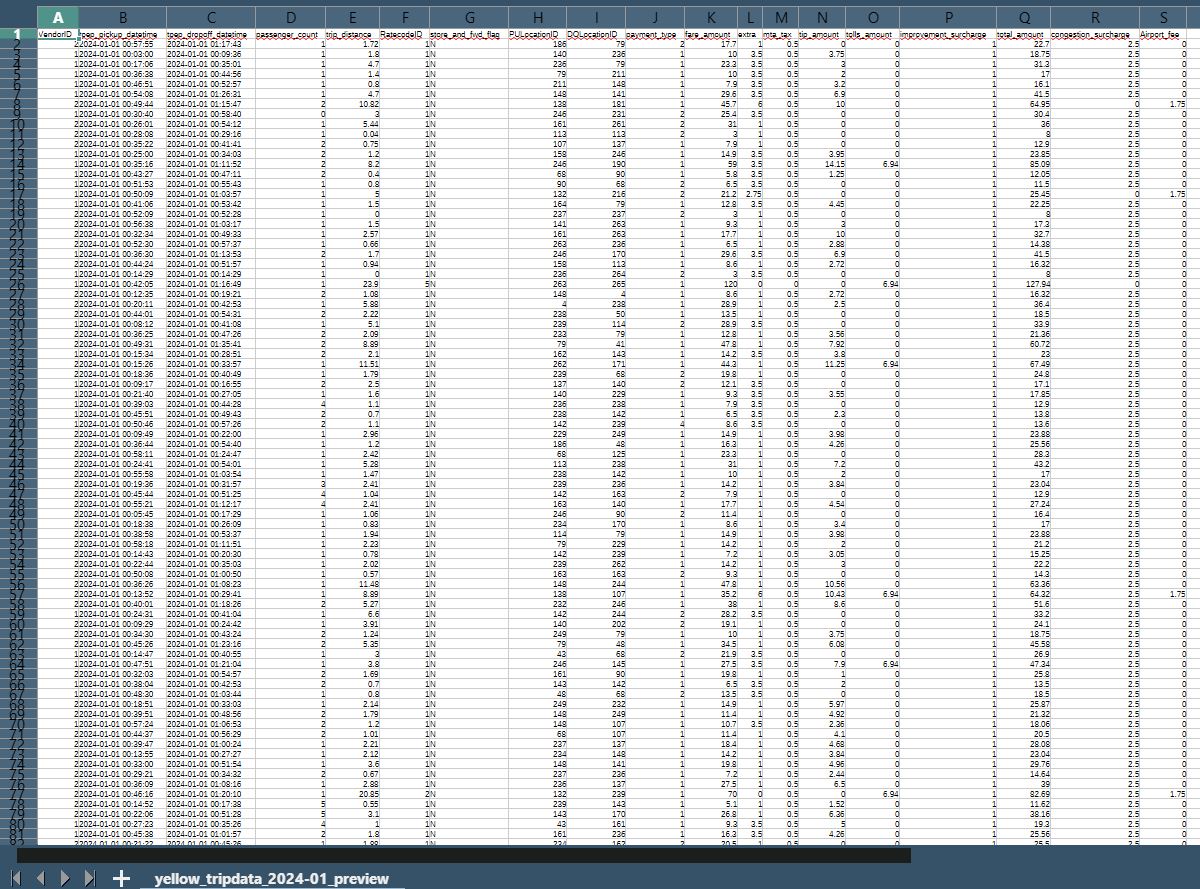The height and width of the screenshot is (889, 1200).
Task: Select column K header
Action: click(x=712, y=17)
